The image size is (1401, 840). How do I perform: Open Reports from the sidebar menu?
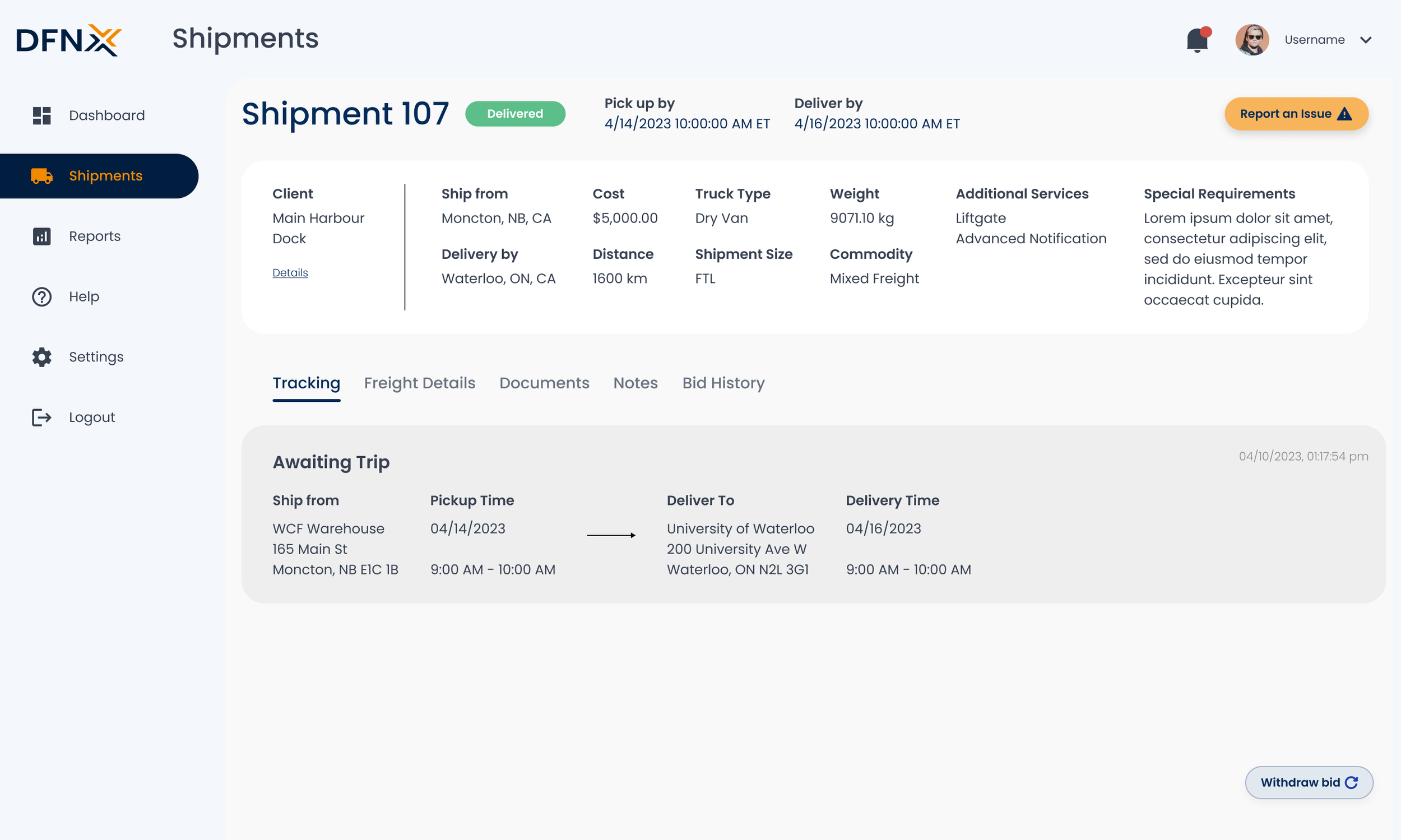coord(95,236)
